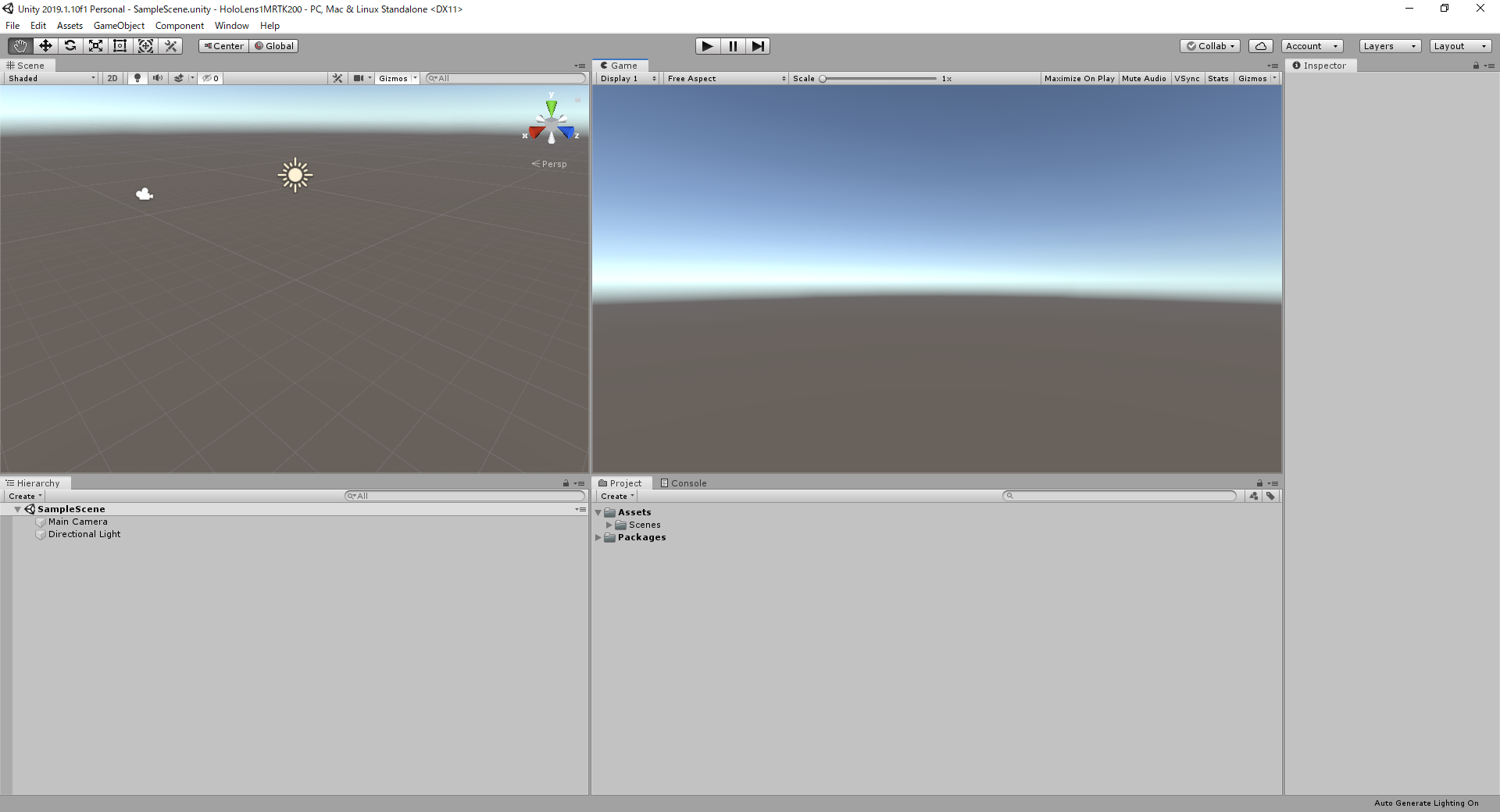Select the Move tool
The width and height of the screenshot is (1500, 812).
click(45, 46)
